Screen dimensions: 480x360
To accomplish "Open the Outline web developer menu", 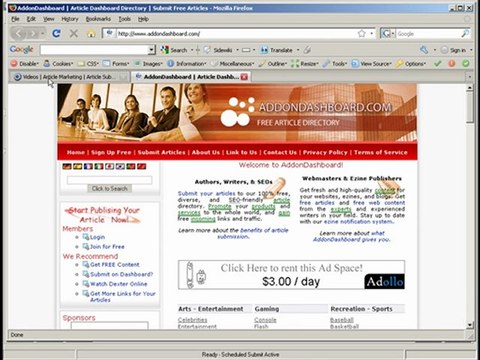I will pyautogui.click(x=273, y=63).
